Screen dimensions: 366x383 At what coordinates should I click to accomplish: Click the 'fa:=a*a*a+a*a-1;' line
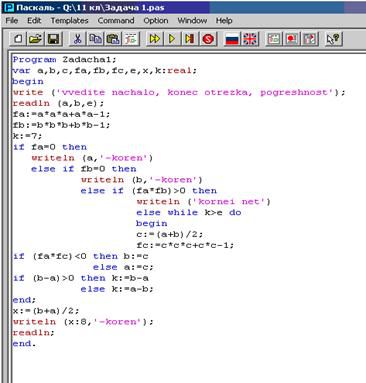coord(61,114)
